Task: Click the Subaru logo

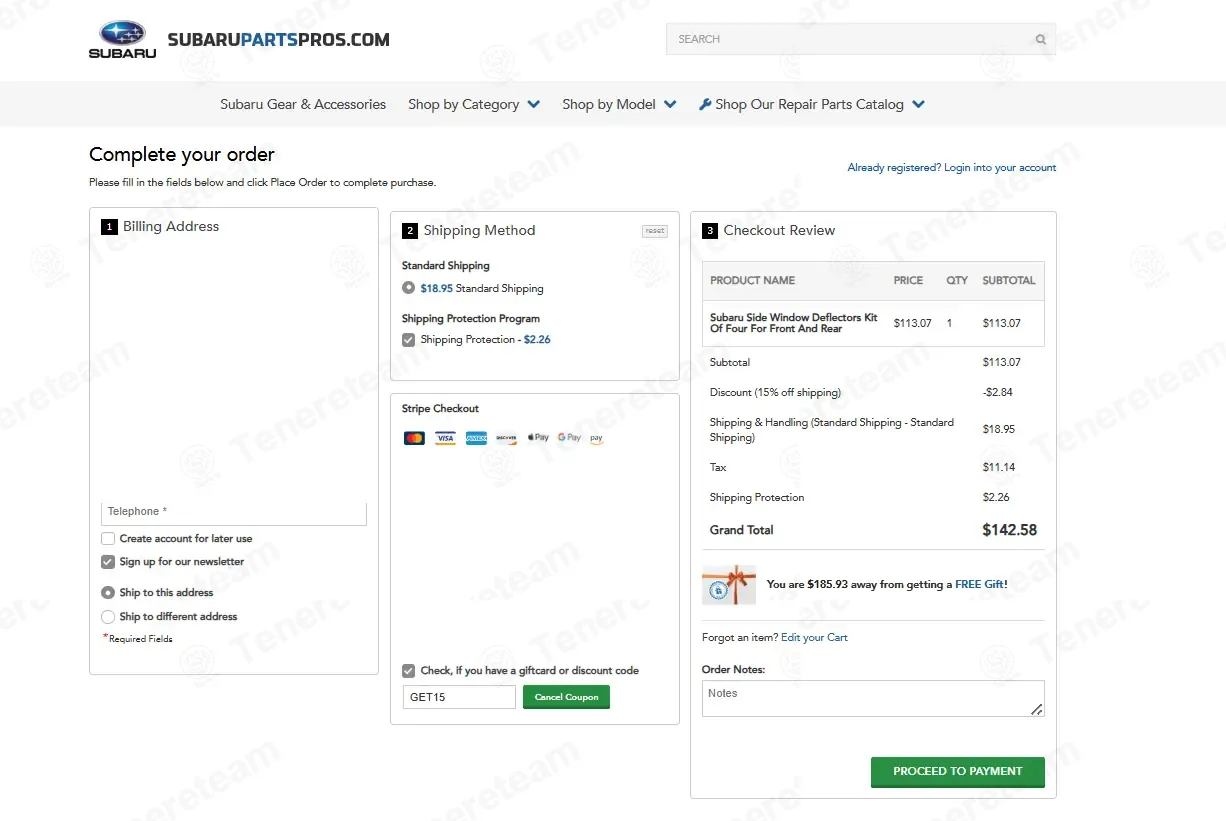Action: (122, 40)
